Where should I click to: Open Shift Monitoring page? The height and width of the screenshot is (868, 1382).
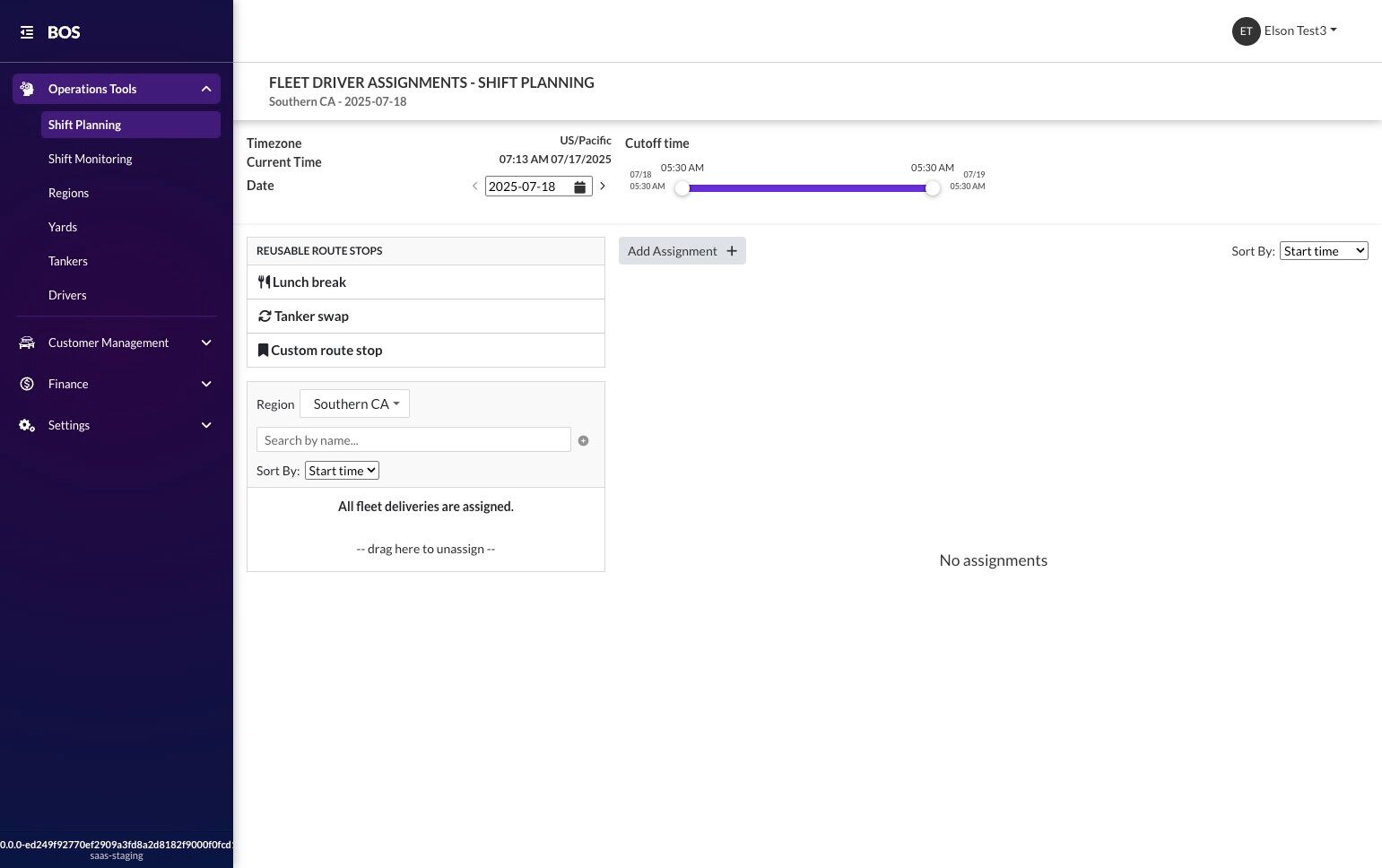tap(90, 159)
